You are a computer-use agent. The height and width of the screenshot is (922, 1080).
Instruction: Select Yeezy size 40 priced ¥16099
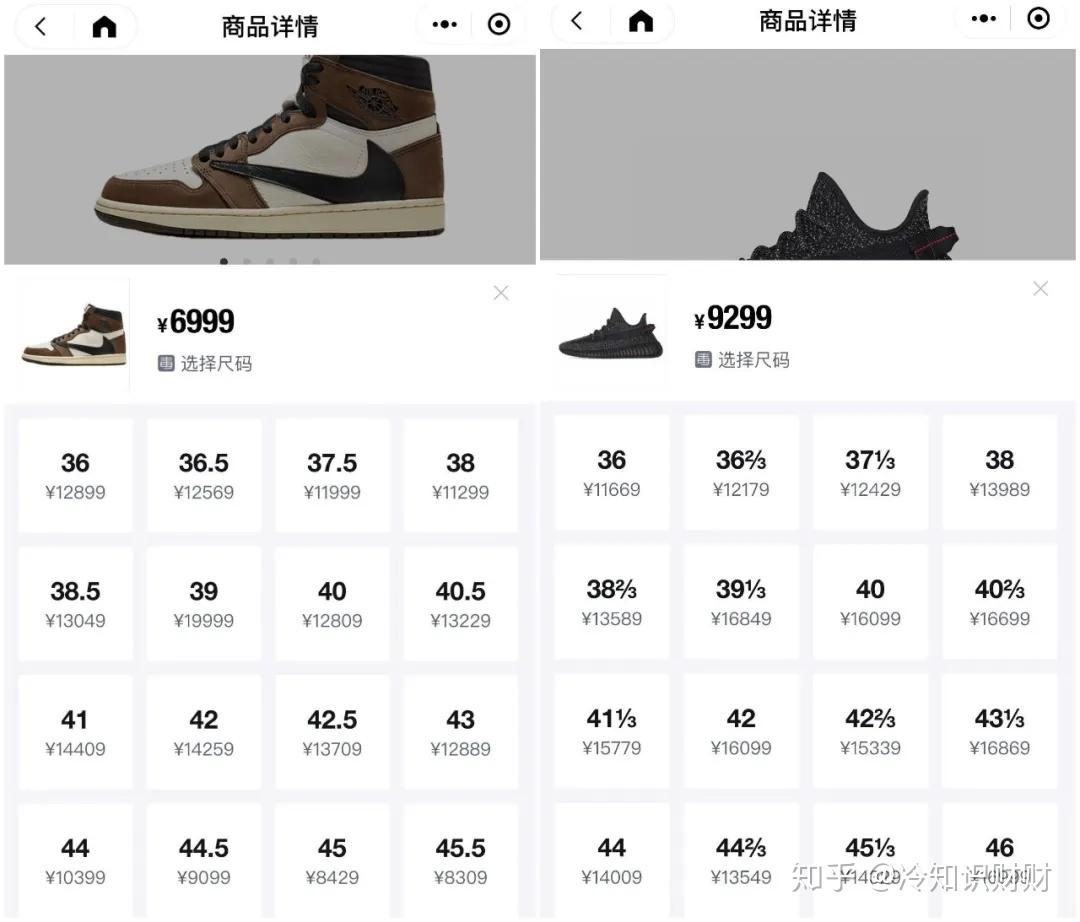pyautogui.click(x=870, y=602)
